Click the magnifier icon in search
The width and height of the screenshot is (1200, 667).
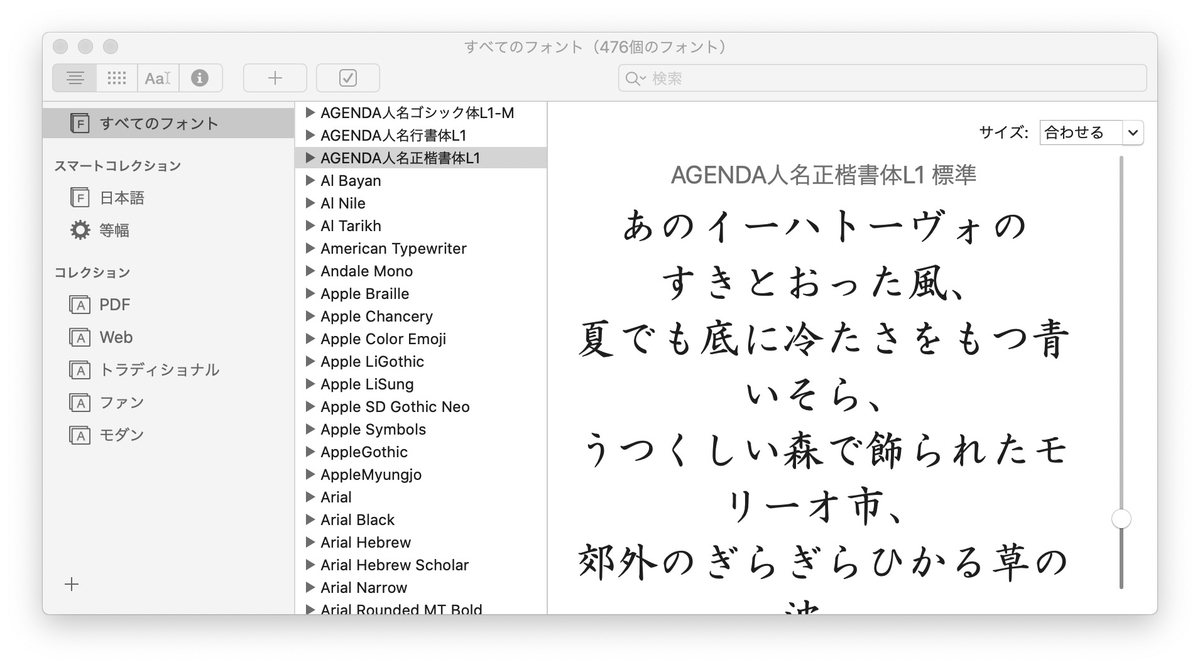[x=635, y=78]
